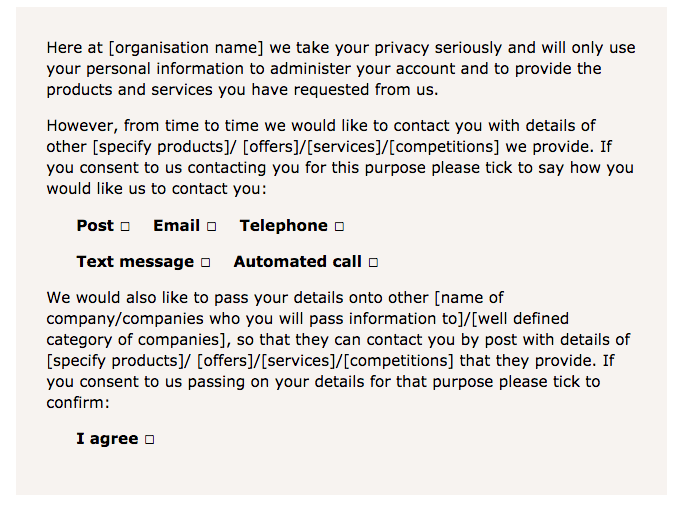Click the Text message label
The width and height of the screenshot is (678, 506).
click(135, 262)
